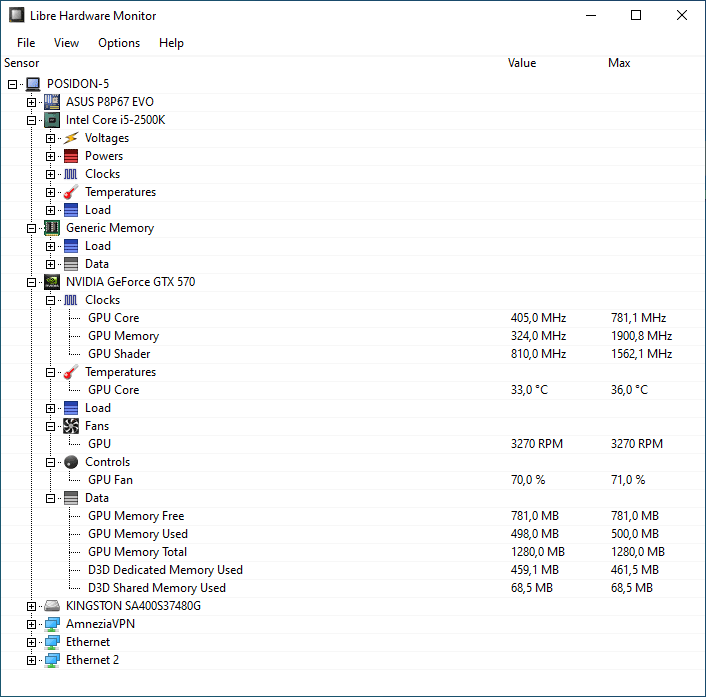Click the CPU Temperatures thermometer icon
The height and width of the screenshot is (697, 706).
(x=71, y=192)
